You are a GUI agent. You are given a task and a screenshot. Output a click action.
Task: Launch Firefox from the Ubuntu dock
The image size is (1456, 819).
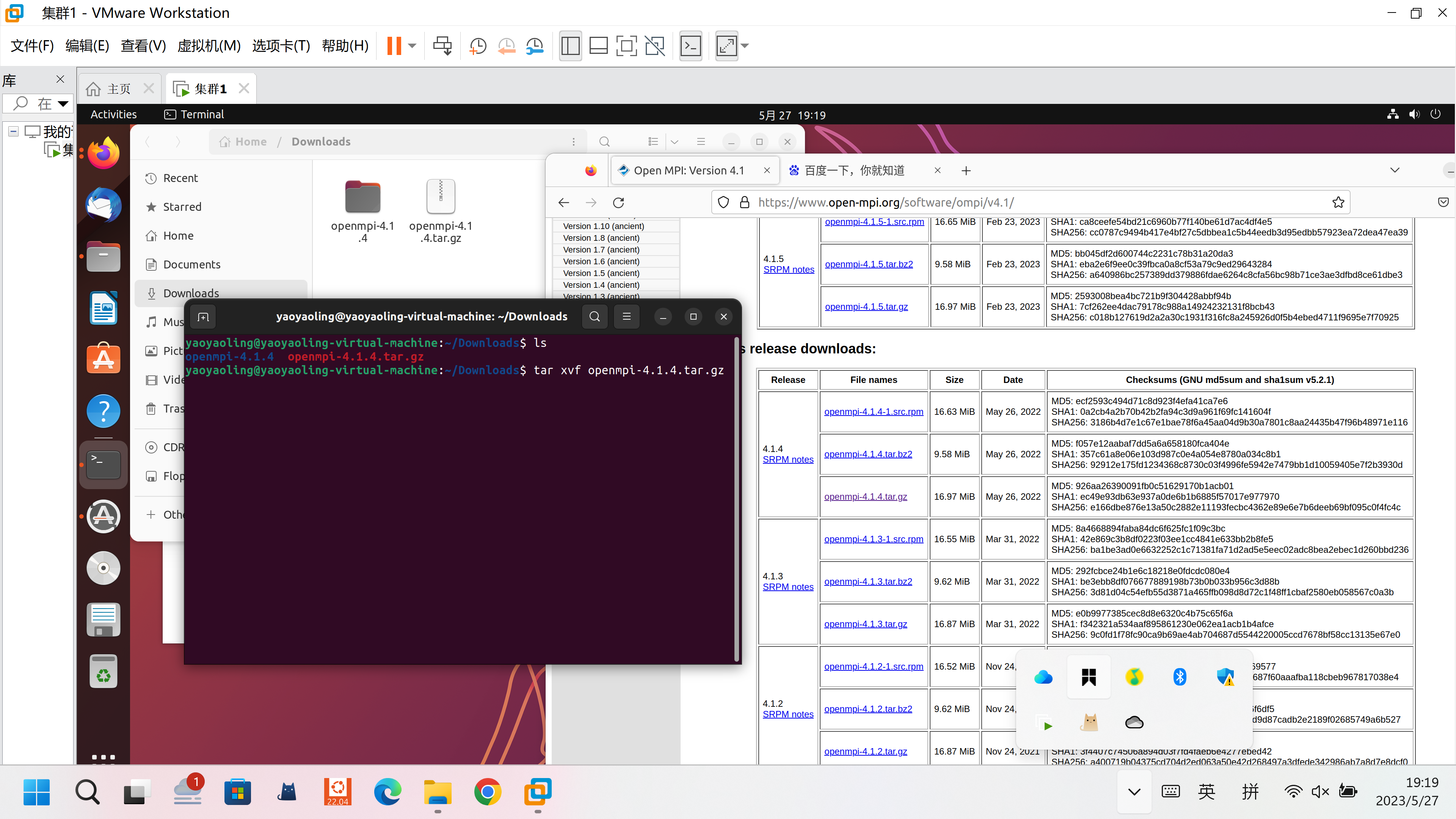[104, 153]
